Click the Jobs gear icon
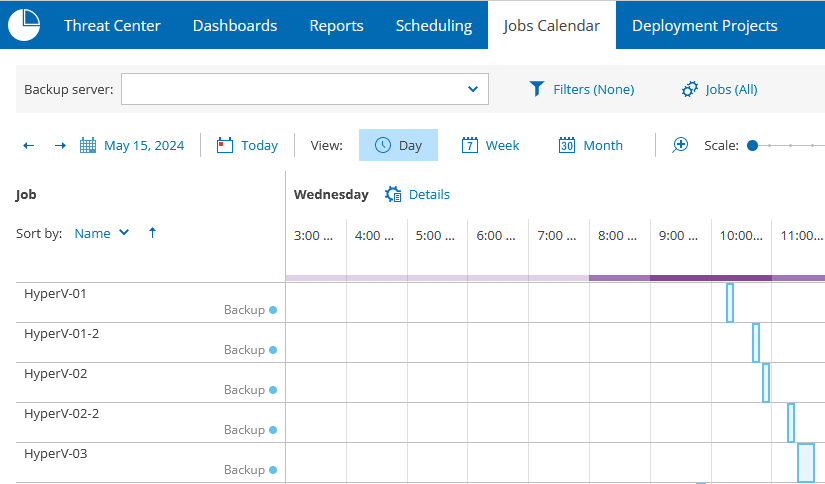Image resolution: width=825 pixels, height=484 pixels. (x=689, y=89)
